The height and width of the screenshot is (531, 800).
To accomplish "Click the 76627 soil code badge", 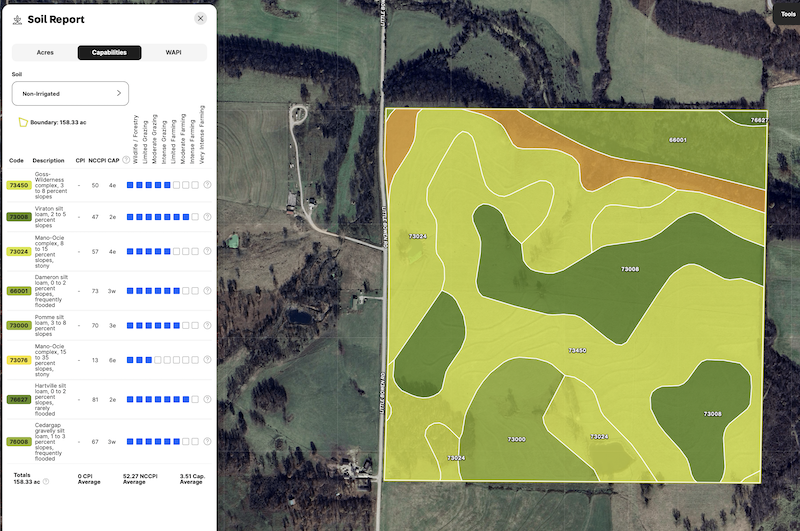I will 19,399.
